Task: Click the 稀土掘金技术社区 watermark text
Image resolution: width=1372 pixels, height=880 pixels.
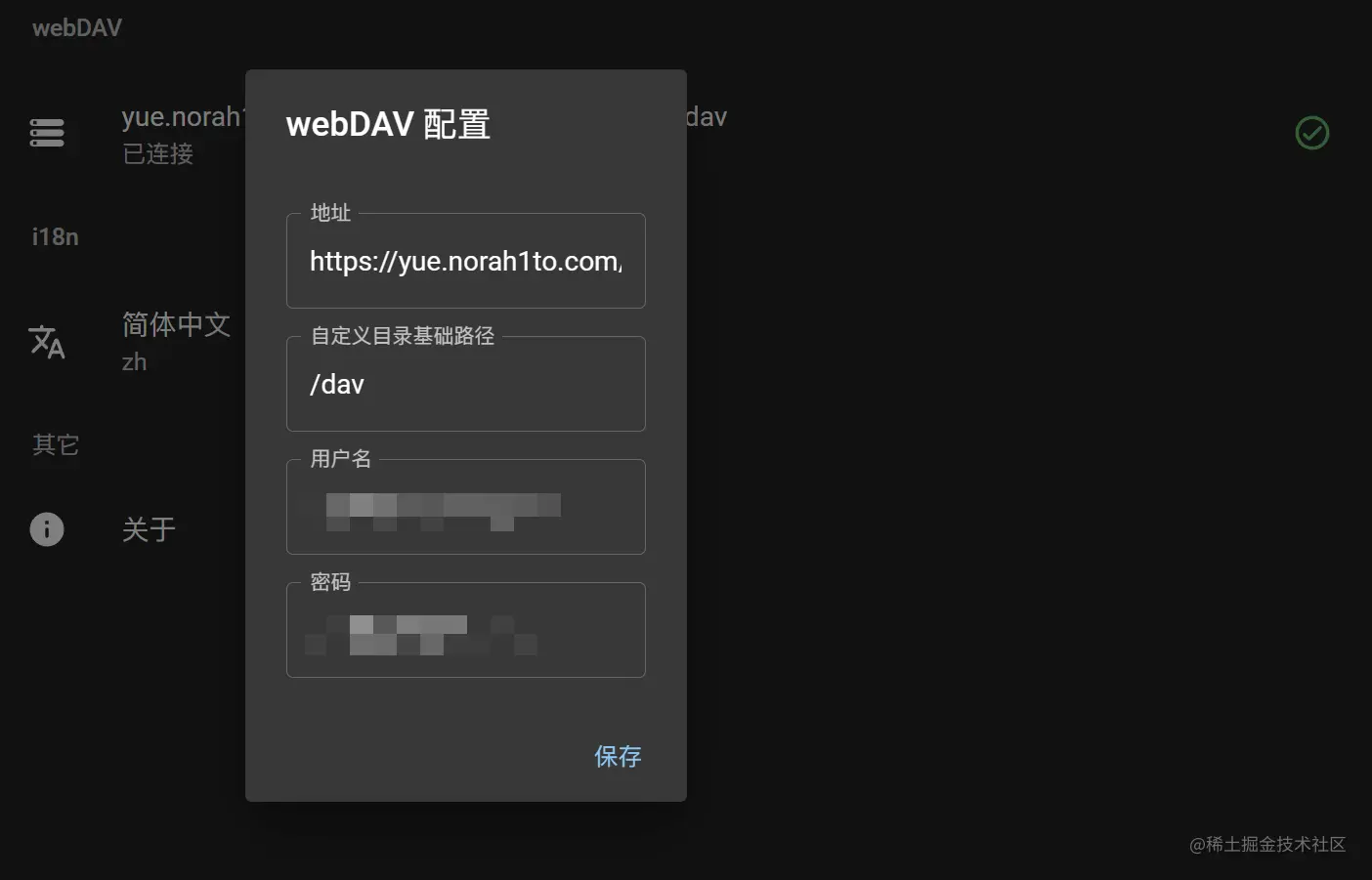Action: (1267, 844)
